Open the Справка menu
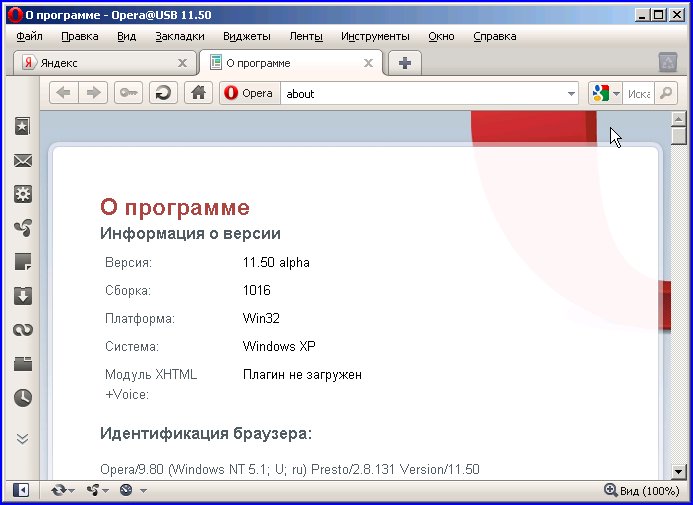This screenshot has width=693, height=505. click(495, 36)
